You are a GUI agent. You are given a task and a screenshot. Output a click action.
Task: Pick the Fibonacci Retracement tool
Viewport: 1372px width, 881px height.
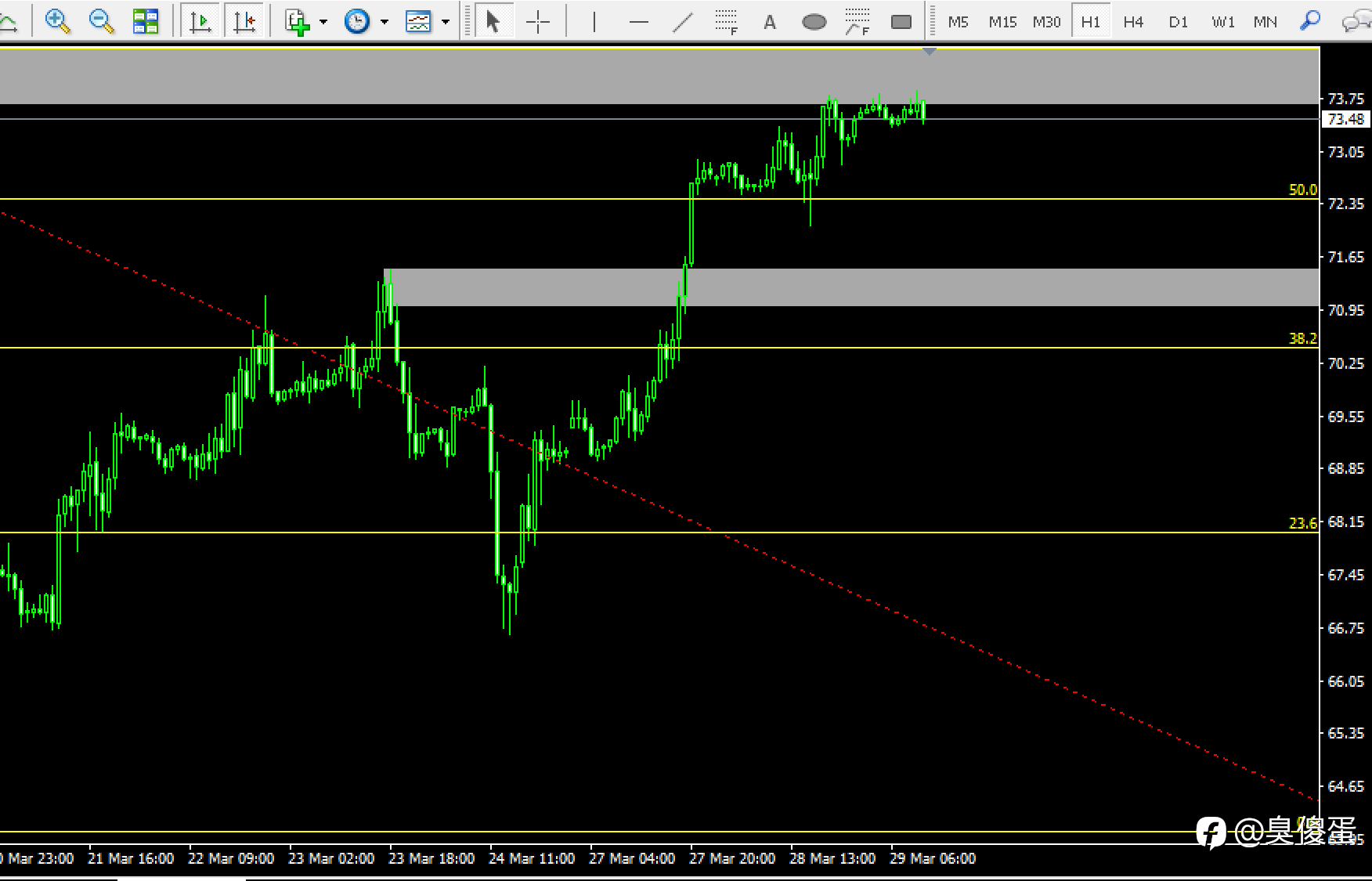point(726,22)
